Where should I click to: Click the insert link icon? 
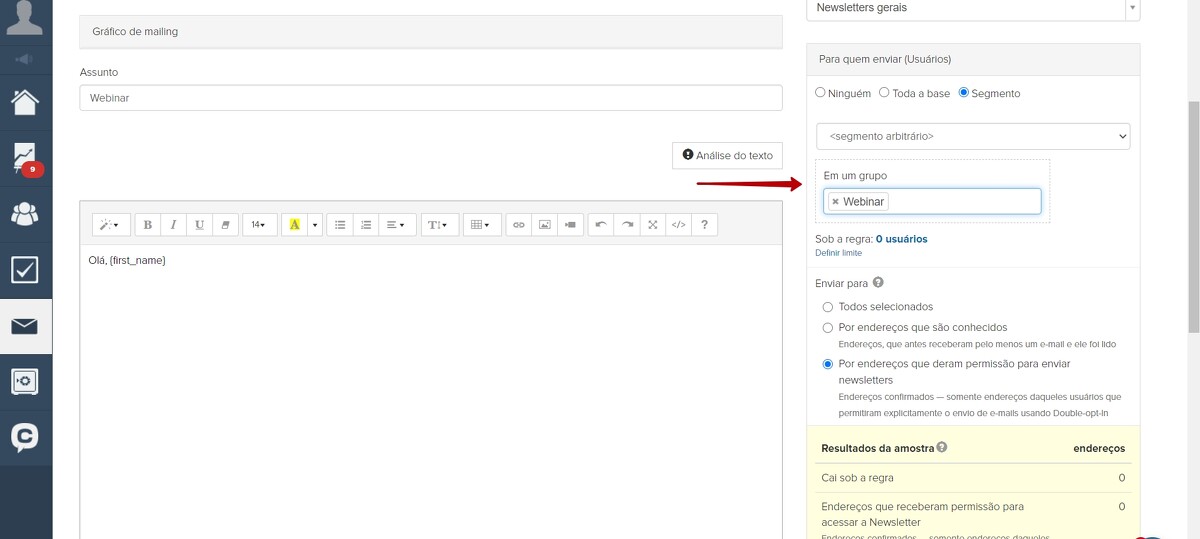[518, 225]
